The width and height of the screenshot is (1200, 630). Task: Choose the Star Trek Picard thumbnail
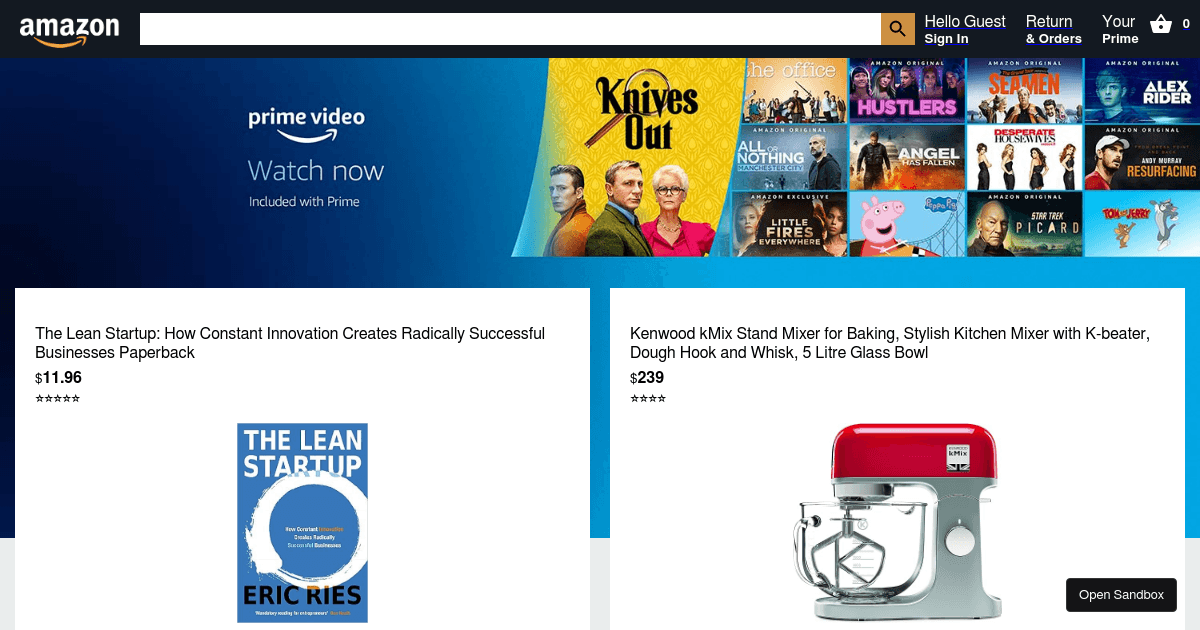[x=1024, y=224]
